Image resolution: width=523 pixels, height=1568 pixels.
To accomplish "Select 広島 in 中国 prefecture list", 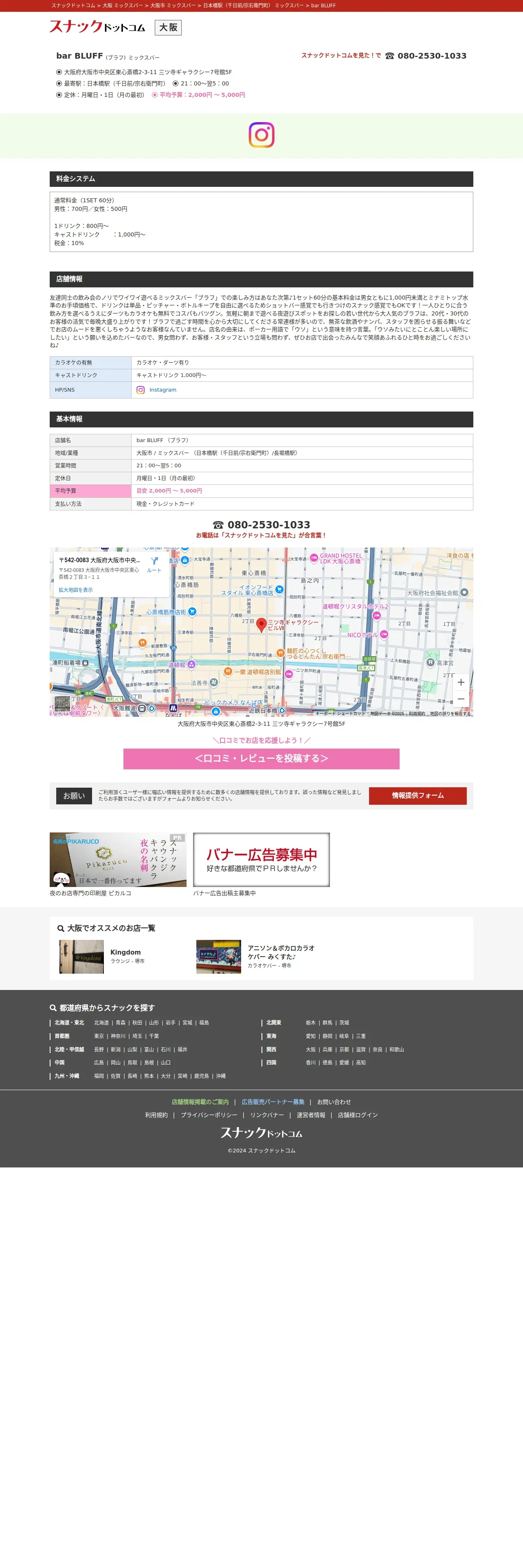I will 99,1063.
